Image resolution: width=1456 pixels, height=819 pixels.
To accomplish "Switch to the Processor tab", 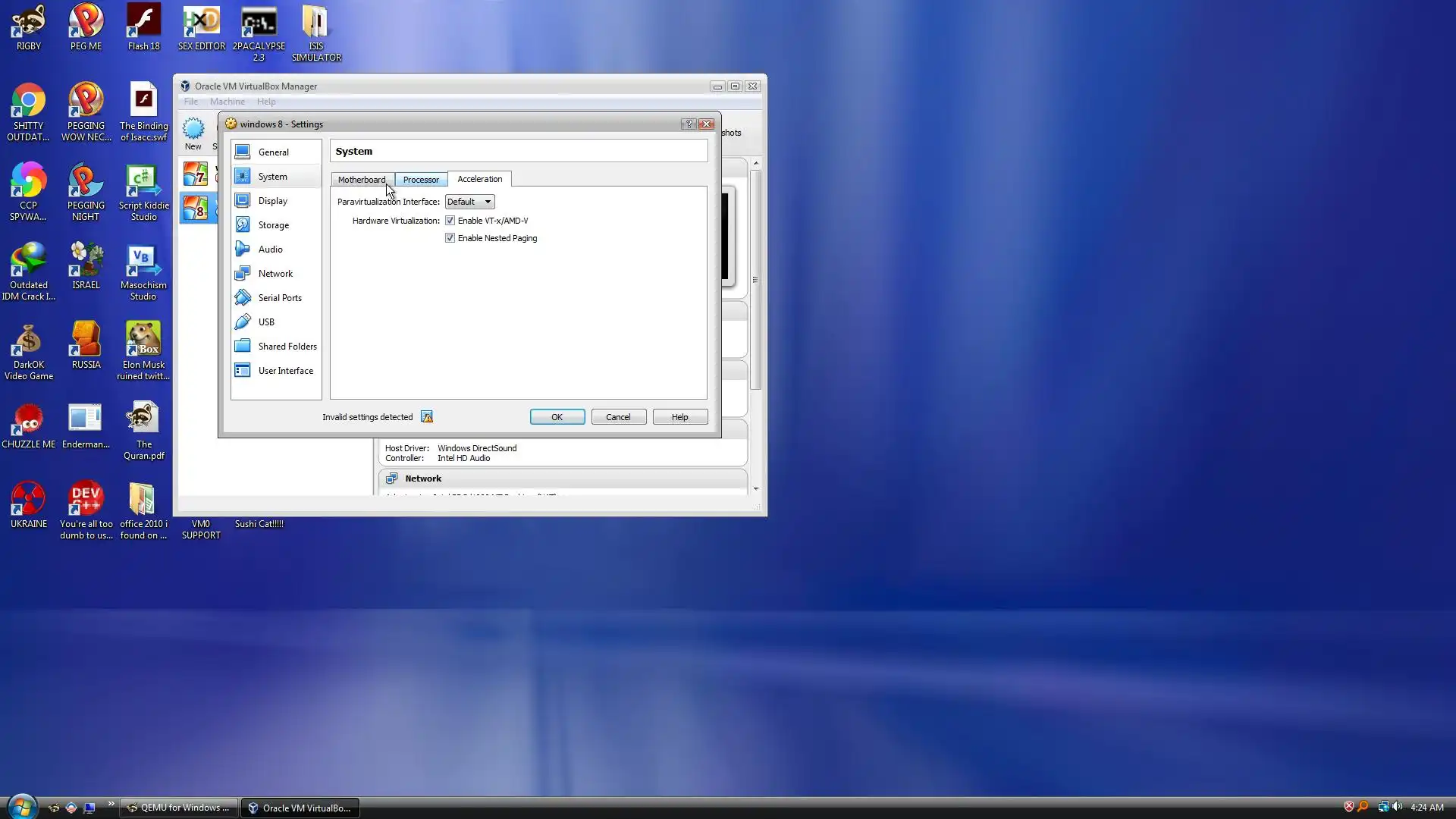I will click(x=421, y=180).
